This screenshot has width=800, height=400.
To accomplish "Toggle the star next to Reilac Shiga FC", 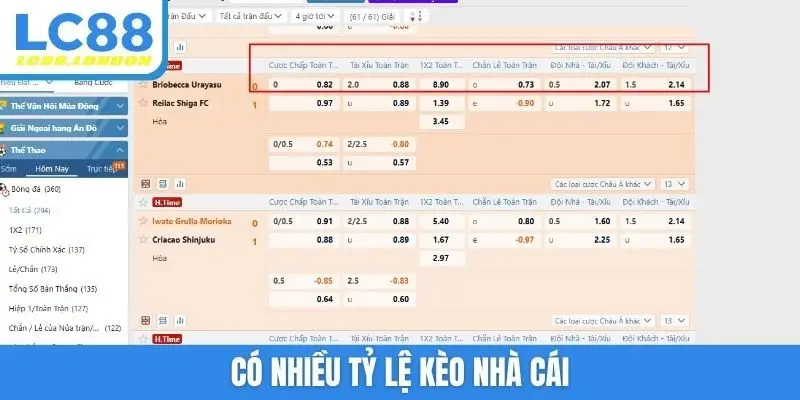I will [143, 104].
